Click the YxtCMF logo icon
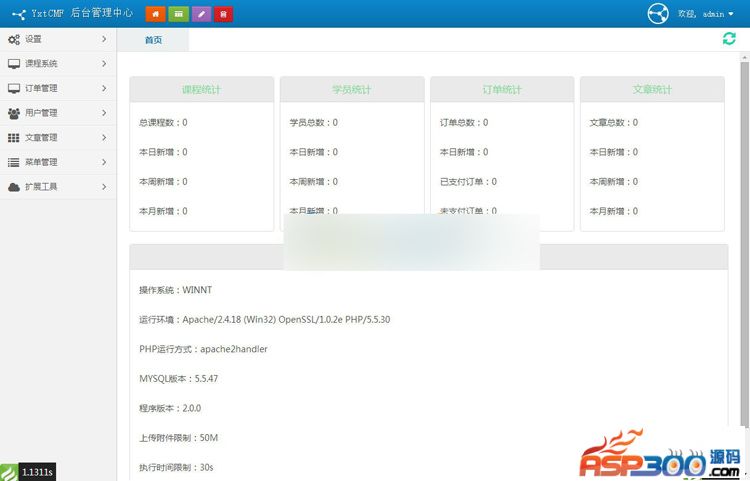Image resolution: width=750 pixels, height=481 pixels. (19, 14)
